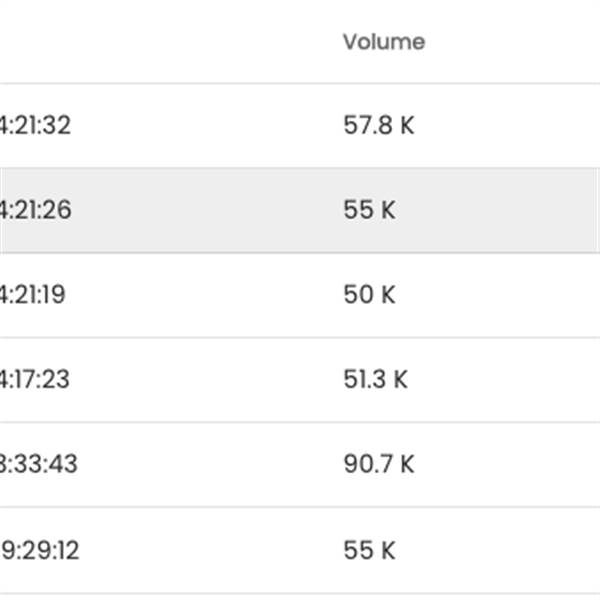The height and width of the screenshot is (600, 600).
Task: Click the timestamp ending in 29:12
Action: click(41, 550)
